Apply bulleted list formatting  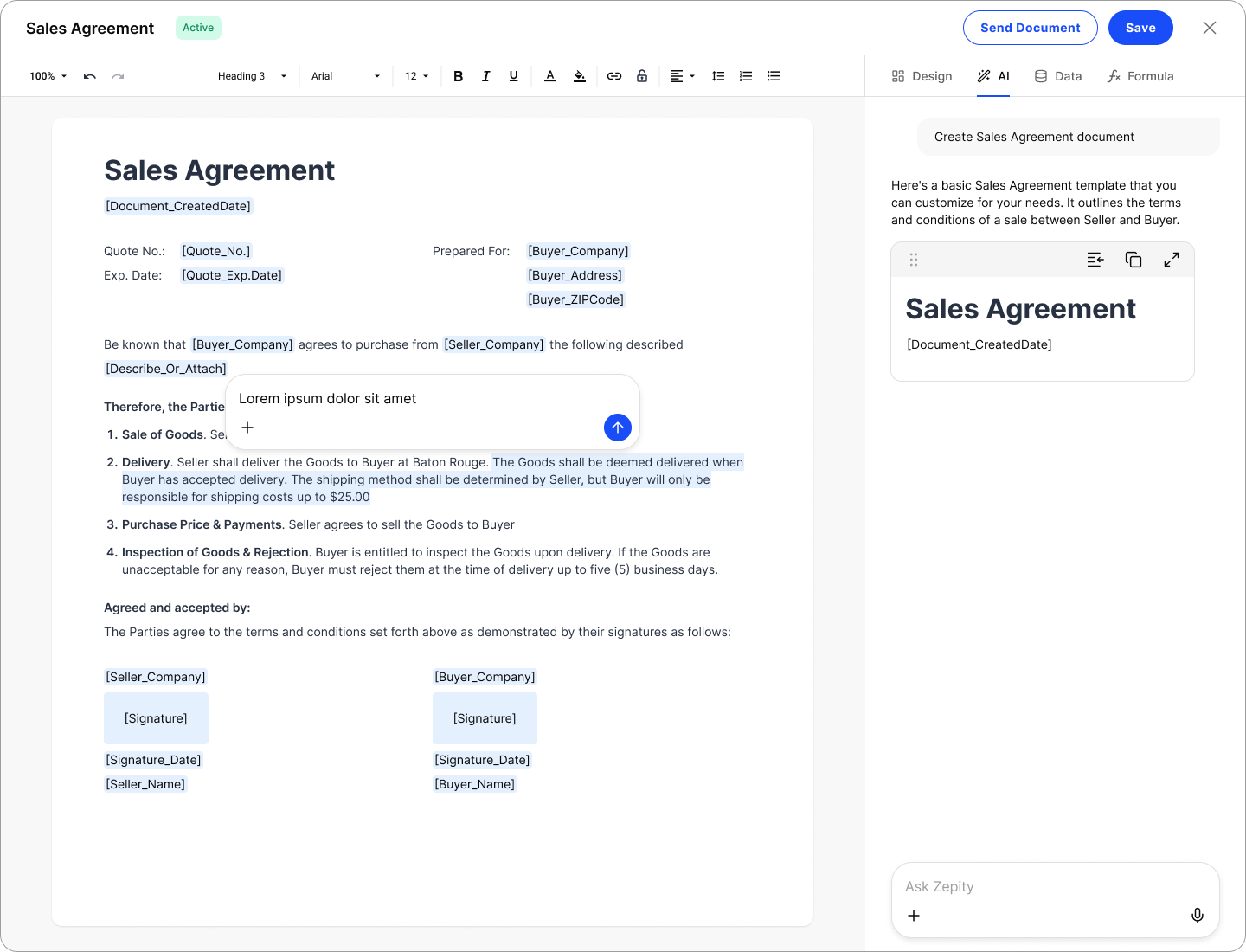coord(774,76)
